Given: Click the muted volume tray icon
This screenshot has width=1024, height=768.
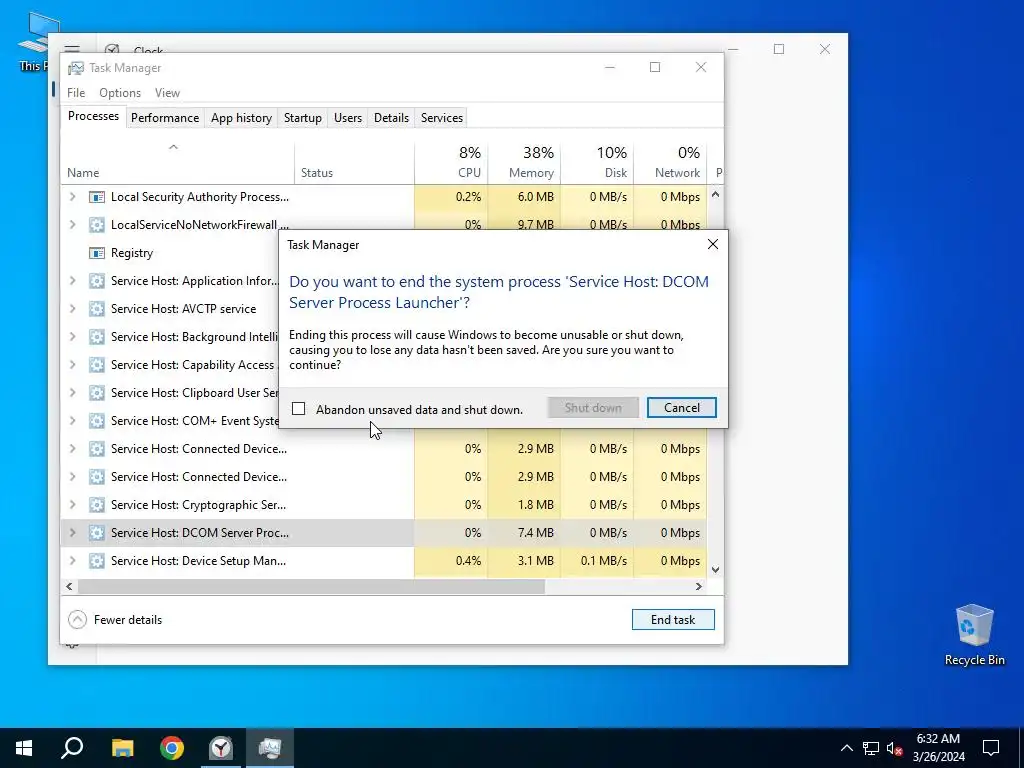Looking at the screenshot, I should click(894, 748).
